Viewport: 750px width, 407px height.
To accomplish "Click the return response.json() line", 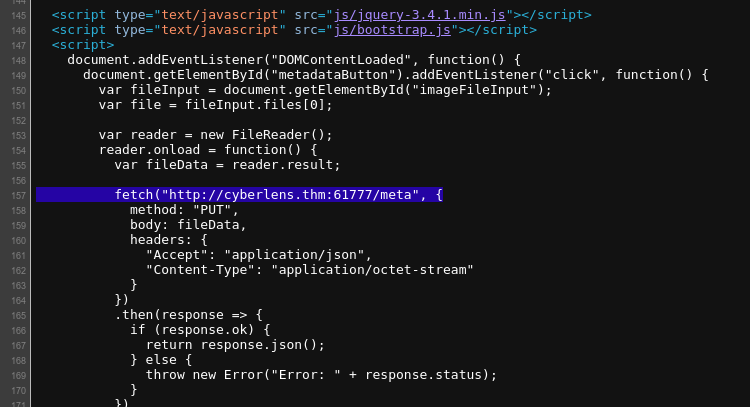I will tap(235, 344).
